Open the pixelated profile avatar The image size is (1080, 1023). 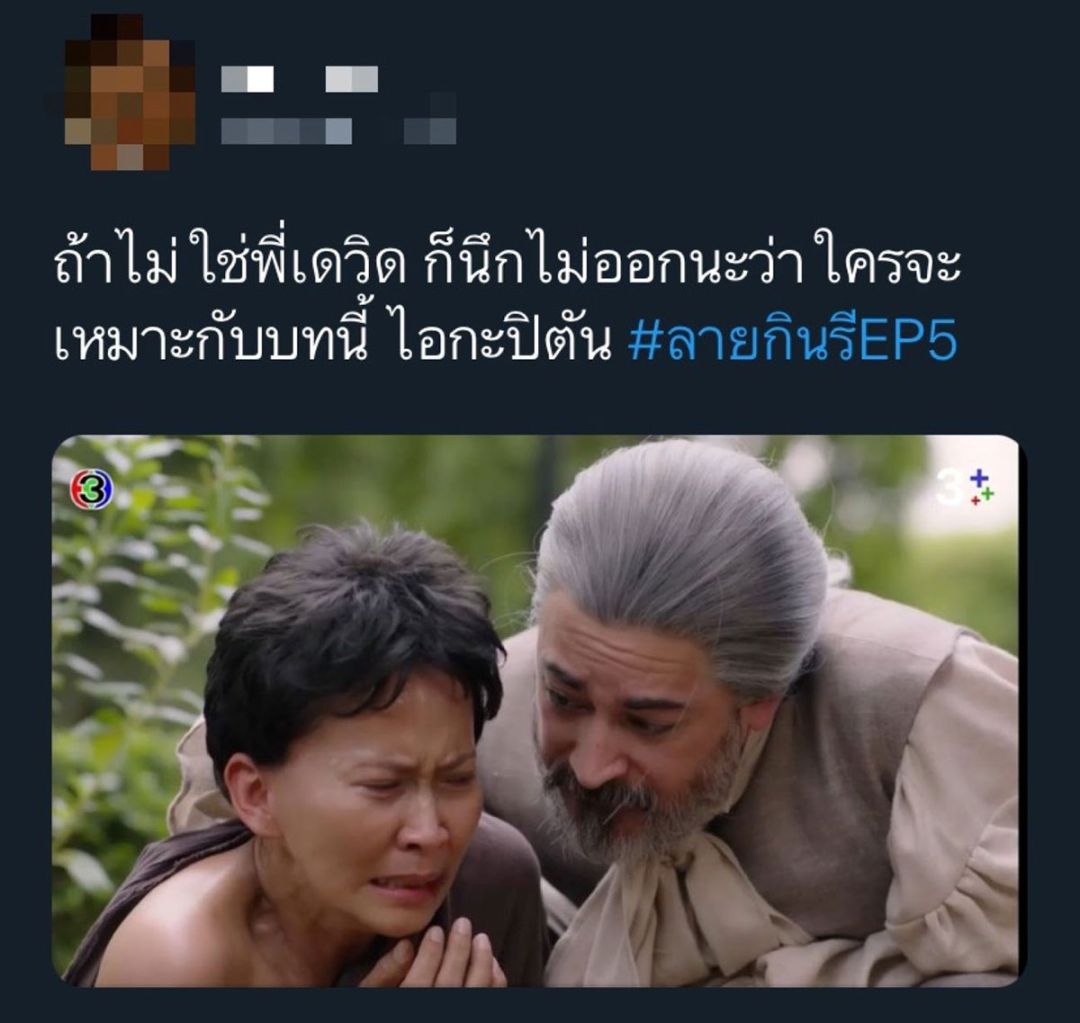coord(121,92)
